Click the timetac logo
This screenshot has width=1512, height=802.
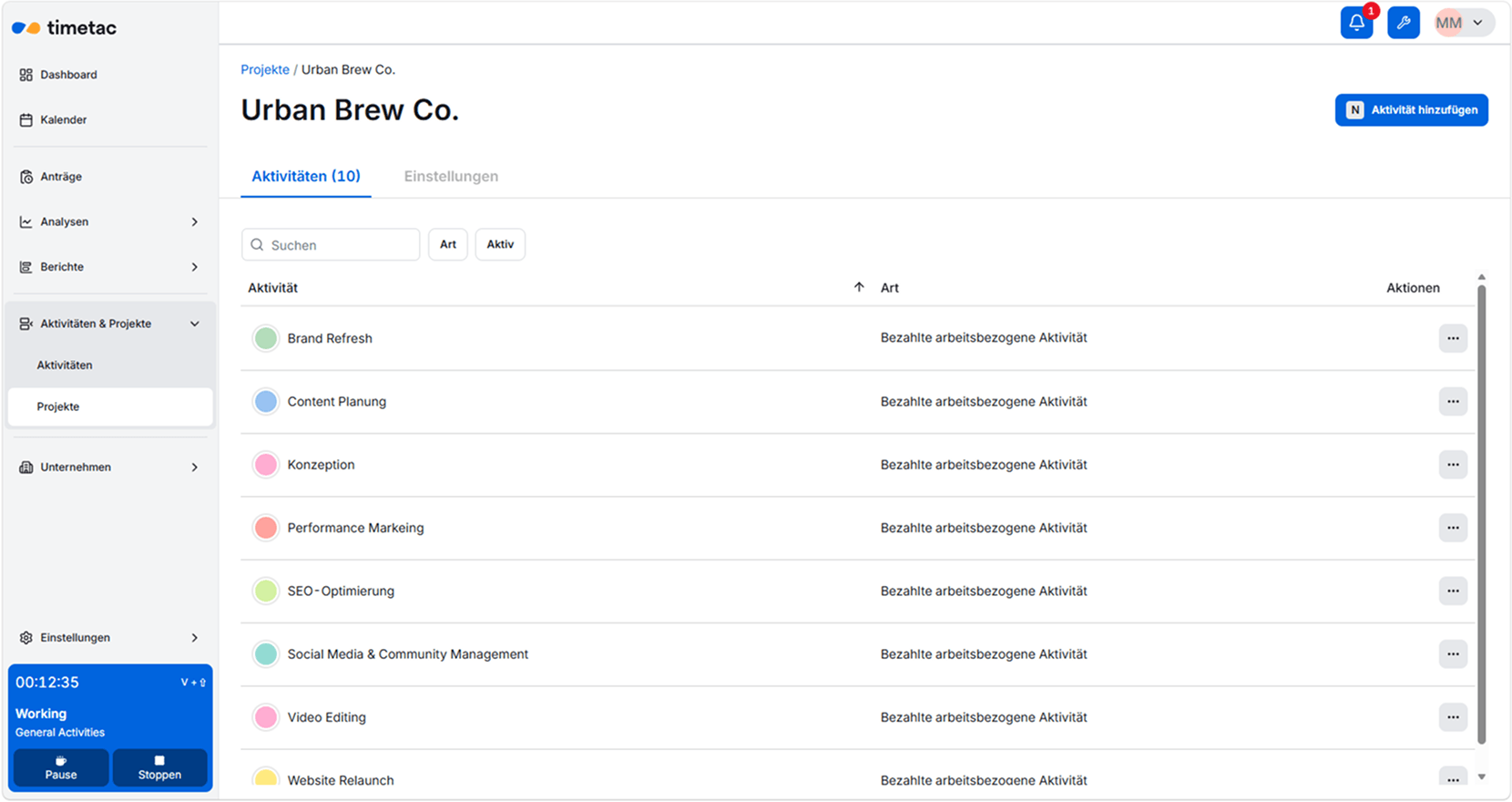pos(64,27)
